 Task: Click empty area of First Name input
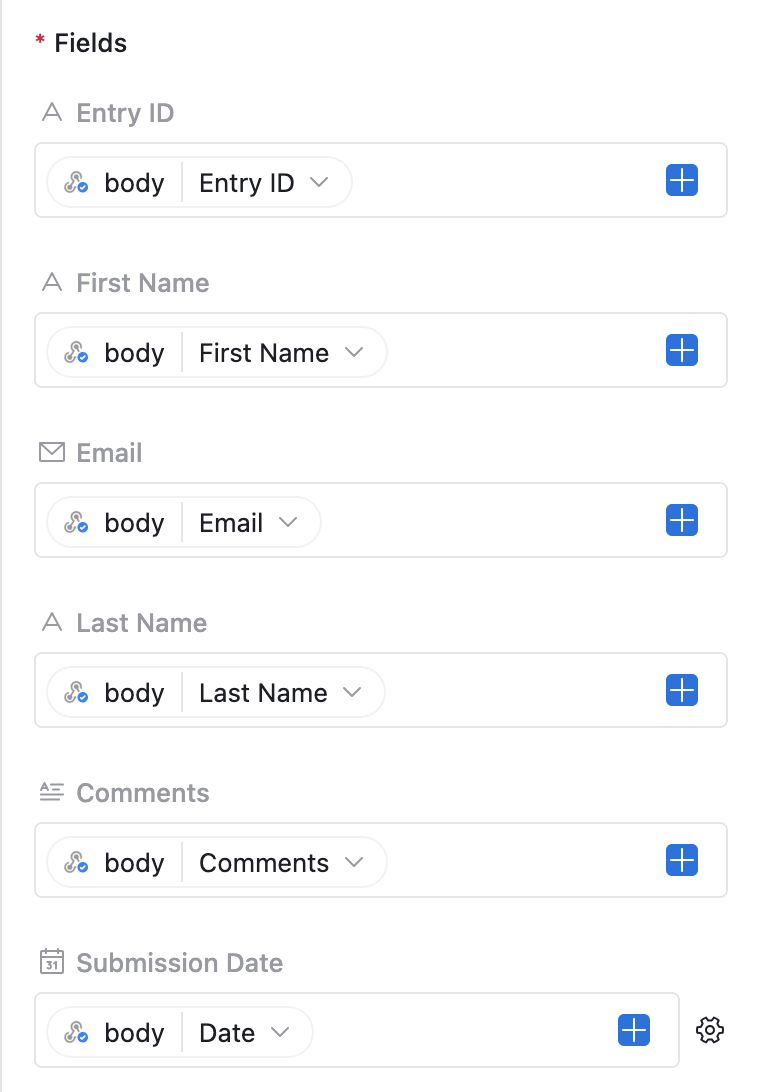coord(520,351)
